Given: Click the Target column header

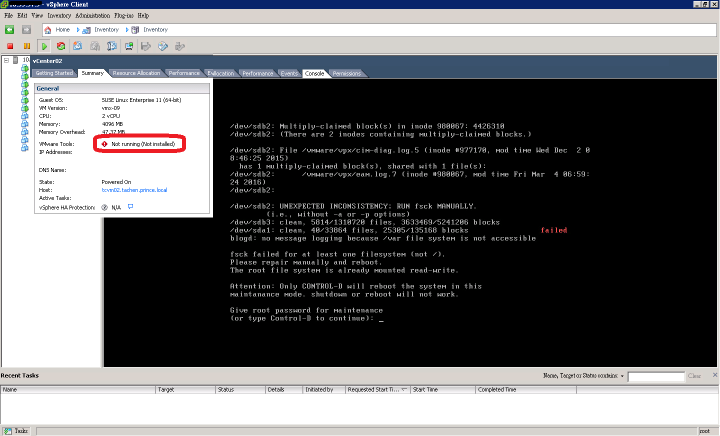Looking at the screenshot, I should click(186, 390).
